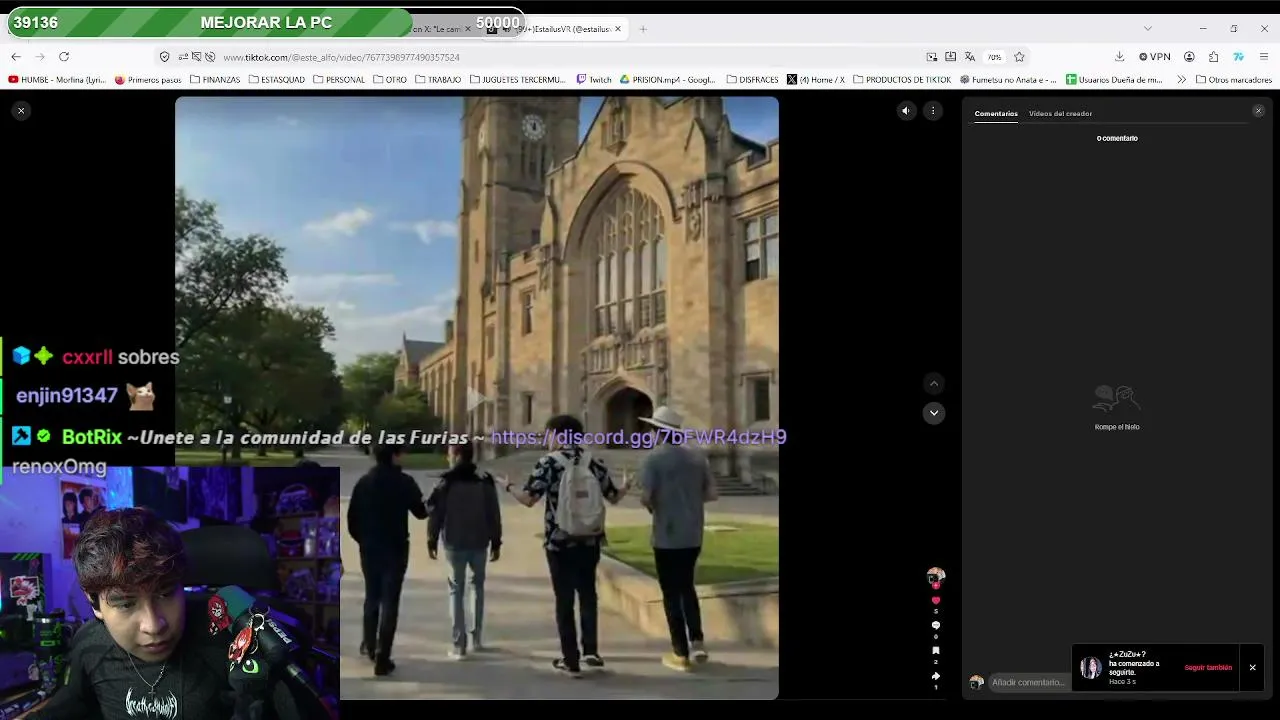The image size is (1280, 720).
Task: Close the EstailusVR tab
Action: (618, 29)
